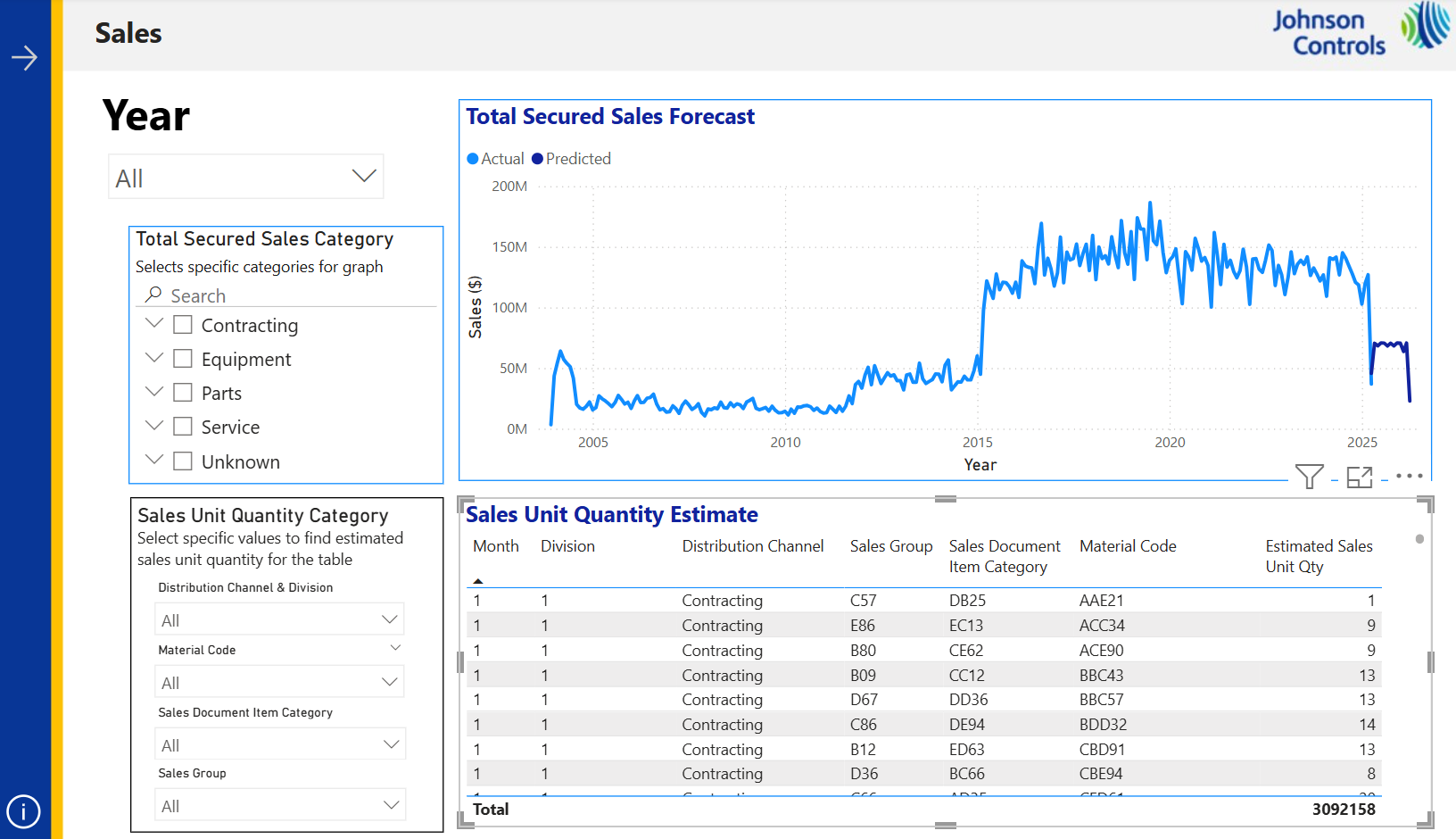The width and height of the screenshot is (1456, 839).
Task: Click the Month column sort arrow
Action: [478, 581]
